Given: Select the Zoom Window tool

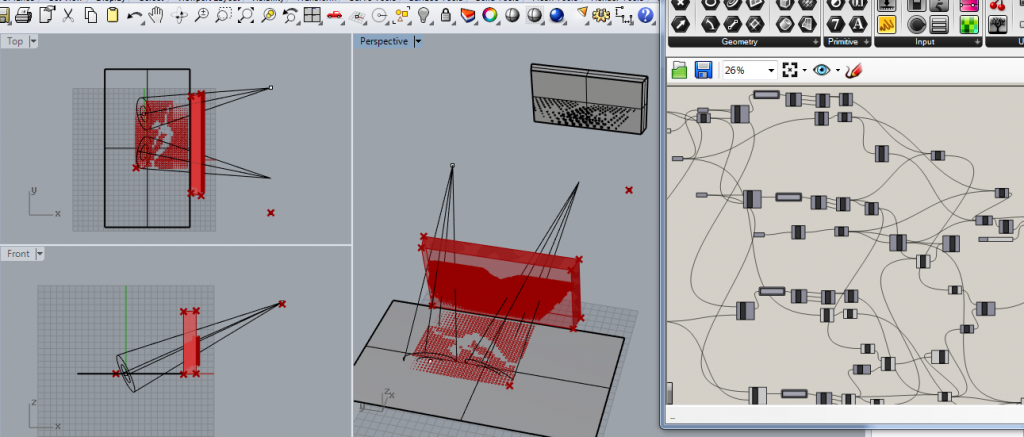Looking at the screenshot, I should 223,14.
